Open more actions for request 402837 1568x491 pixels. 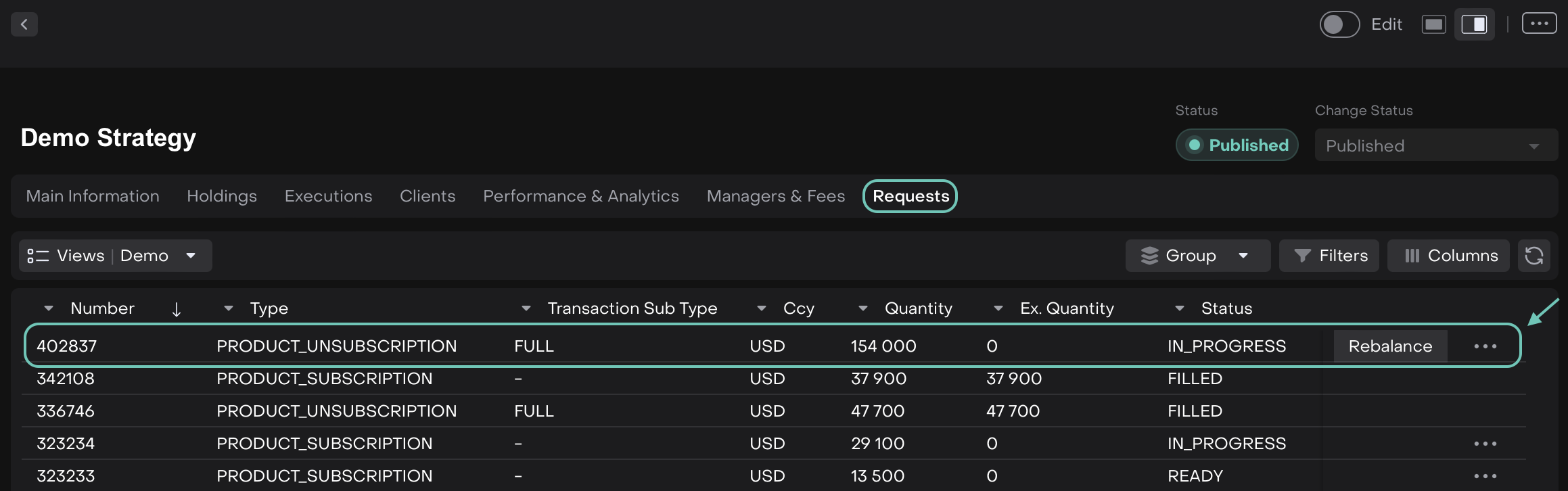(1485, 346)
